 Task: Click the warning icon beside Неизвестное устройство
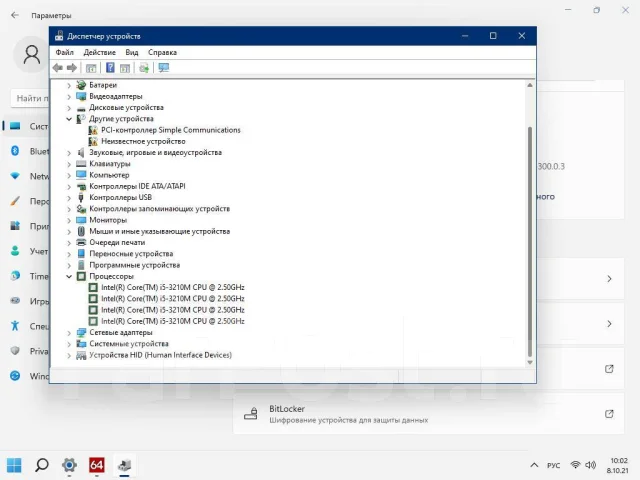pos(93,141)
